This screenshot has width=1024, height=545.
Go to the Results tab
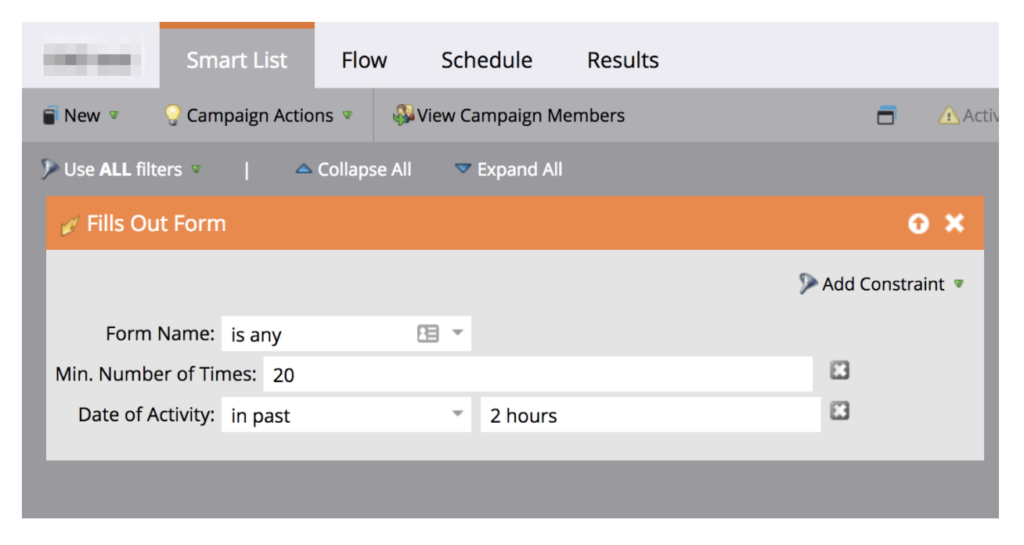point(622,60)
